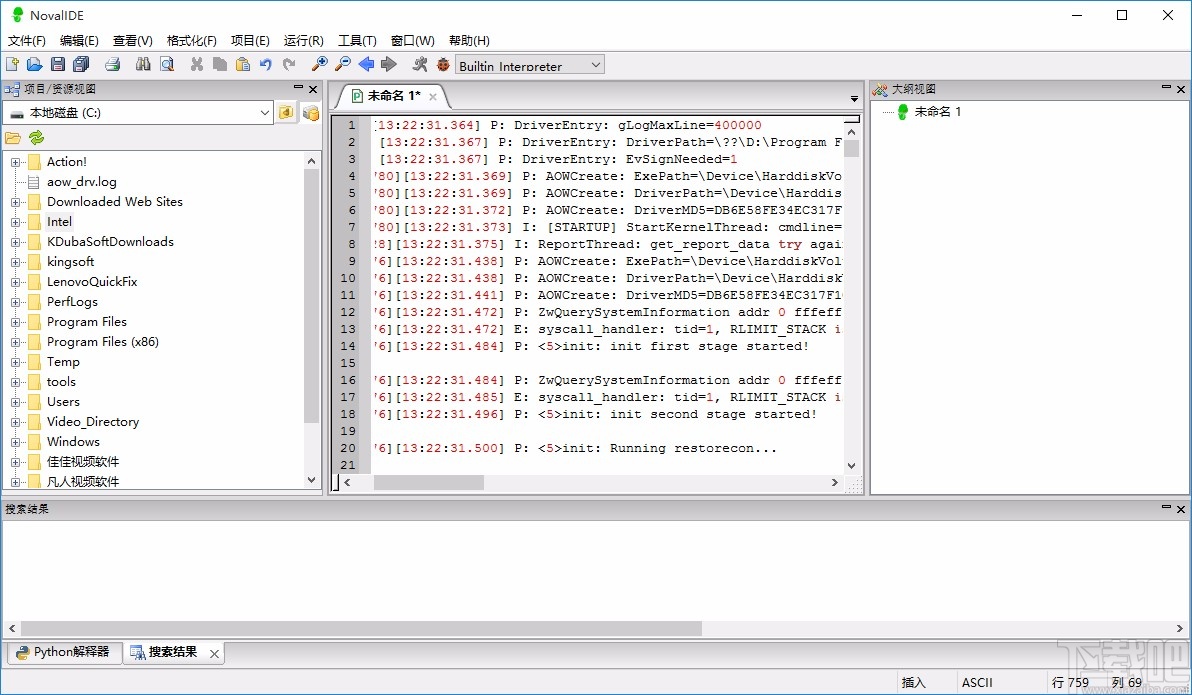Click the Save file toolbar icon
1192x695 pixels.
(58, 65)
